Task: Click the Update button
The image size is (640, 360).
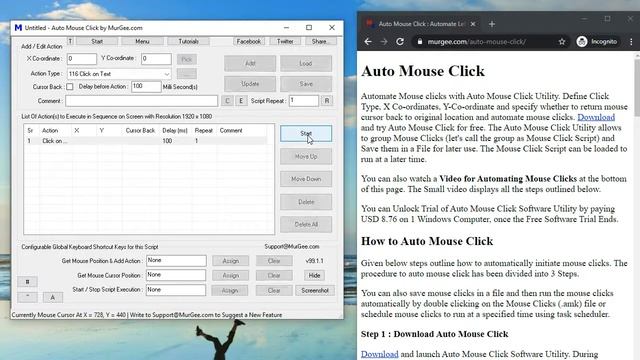Action: 250,84
